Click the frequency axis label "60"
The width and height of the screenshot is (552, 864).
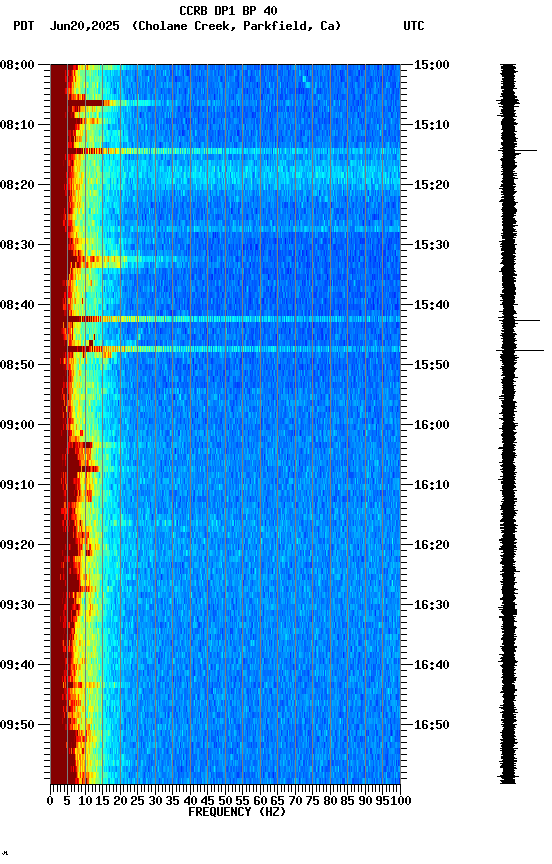(260, 801)
